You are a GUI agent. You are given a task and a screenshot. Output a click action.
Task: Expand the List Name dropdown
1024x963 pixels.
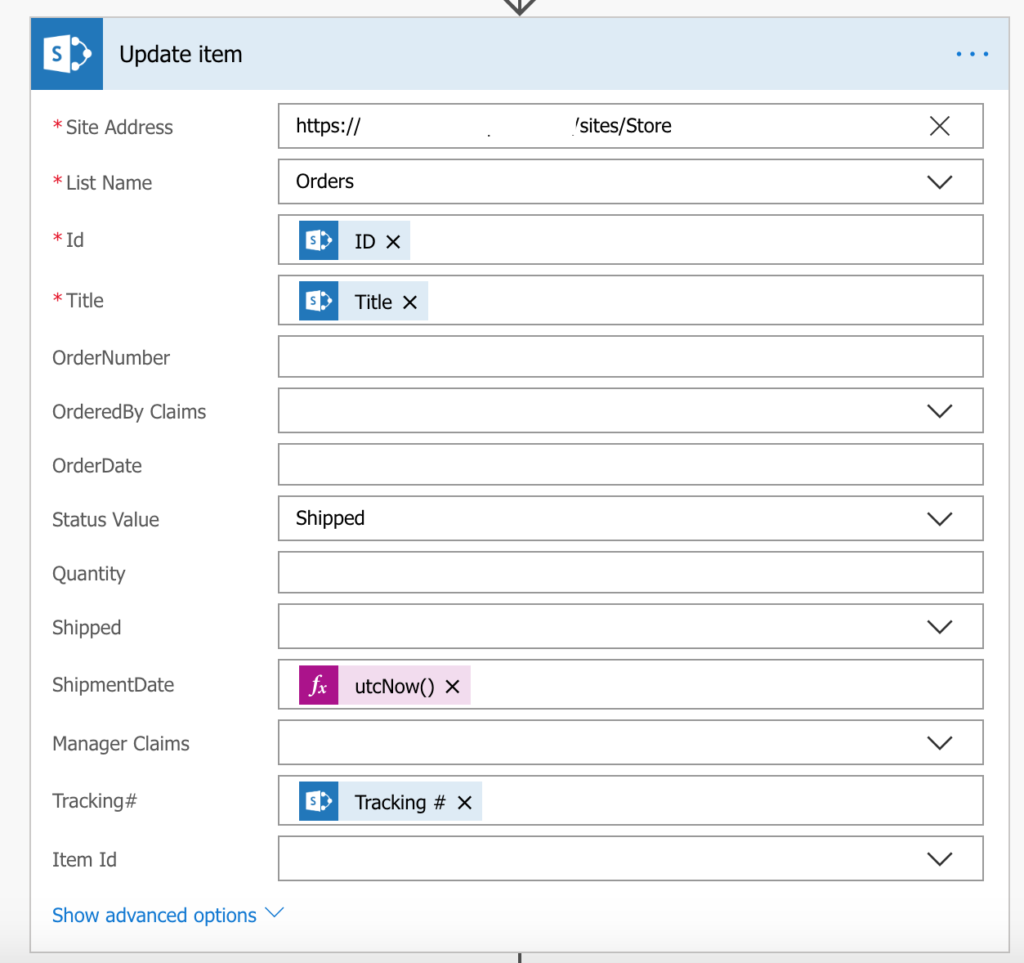tap(939, 182)
